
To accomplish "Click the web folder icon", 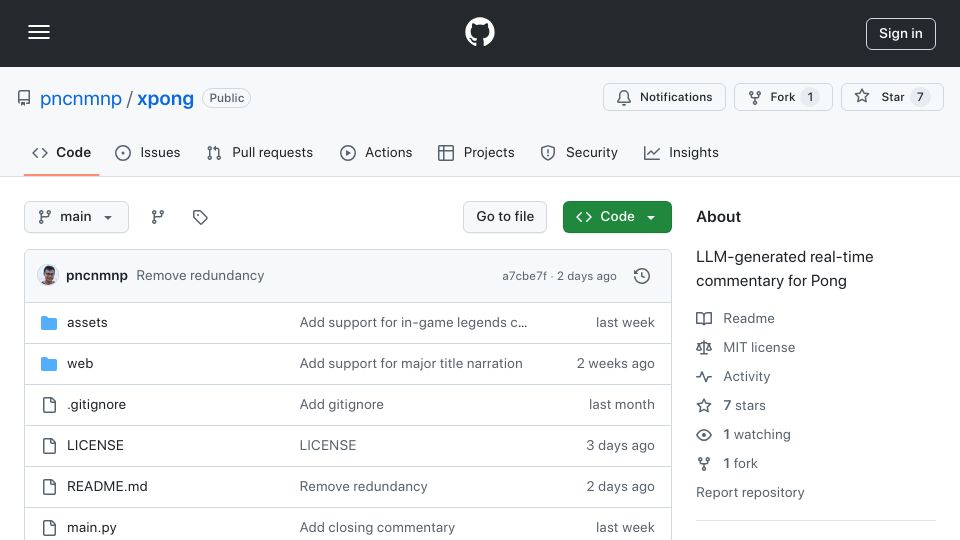I will click(49, 364).
